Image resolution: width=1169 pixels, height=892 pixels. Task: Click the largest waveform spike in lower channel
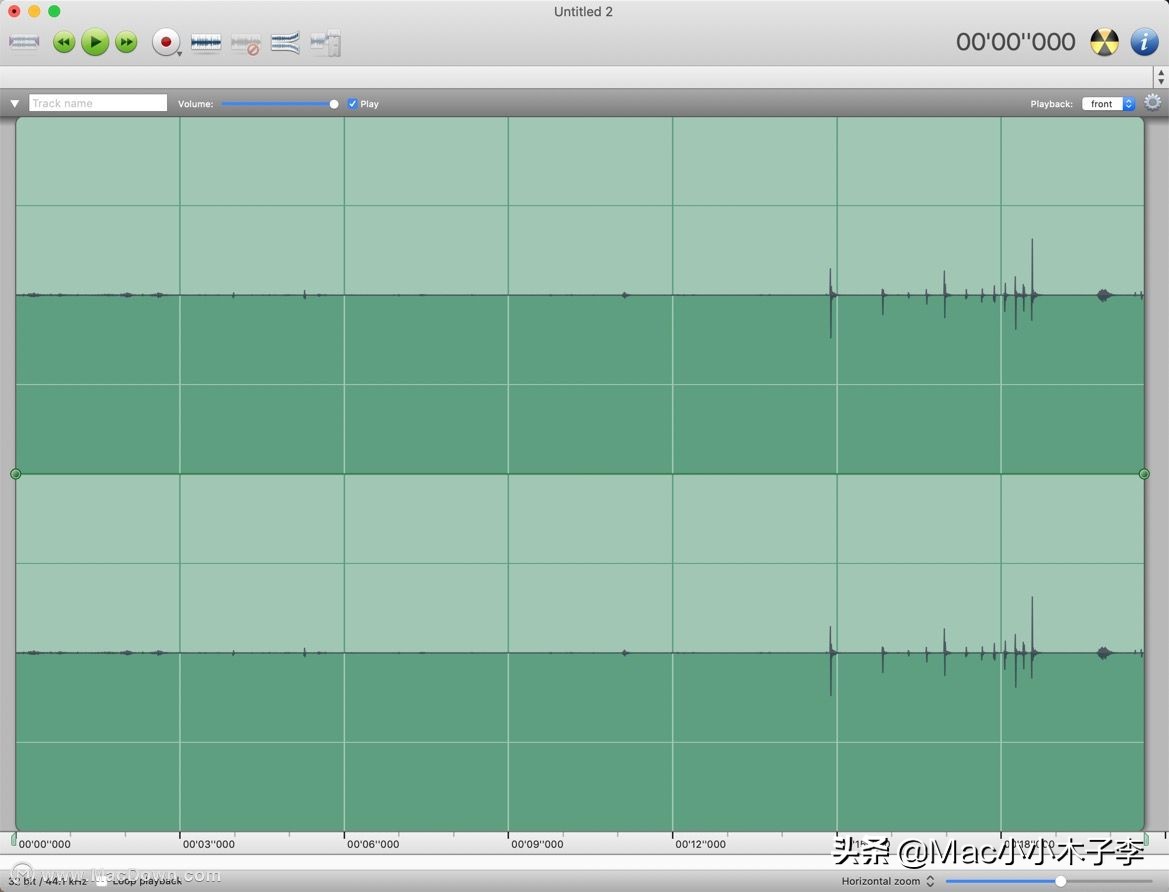tap(1032, 638)
